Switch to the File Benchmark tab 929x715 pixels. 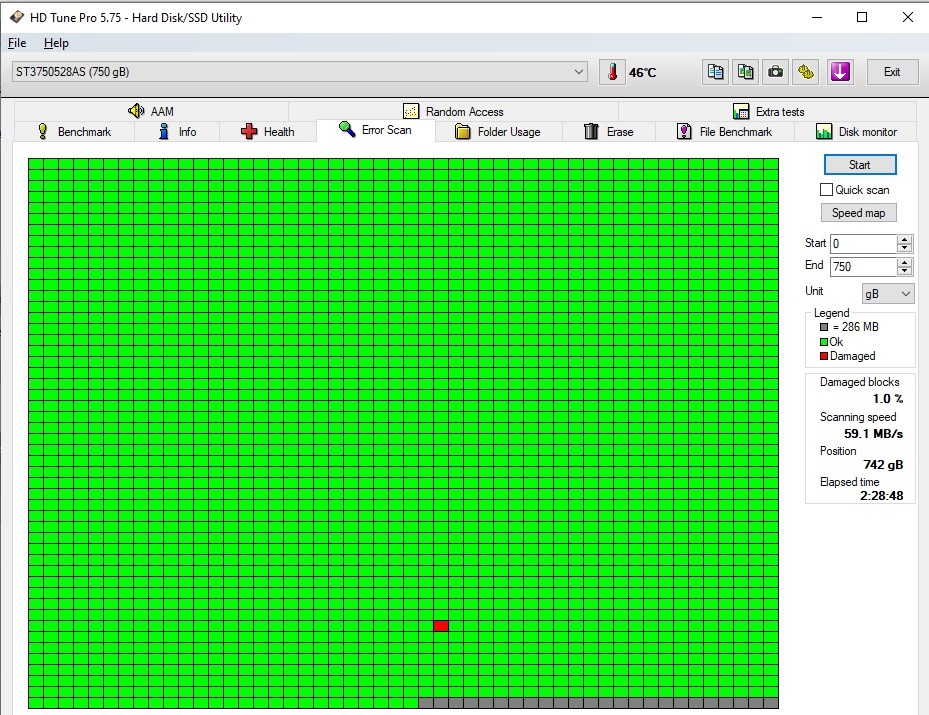(725, 132)
